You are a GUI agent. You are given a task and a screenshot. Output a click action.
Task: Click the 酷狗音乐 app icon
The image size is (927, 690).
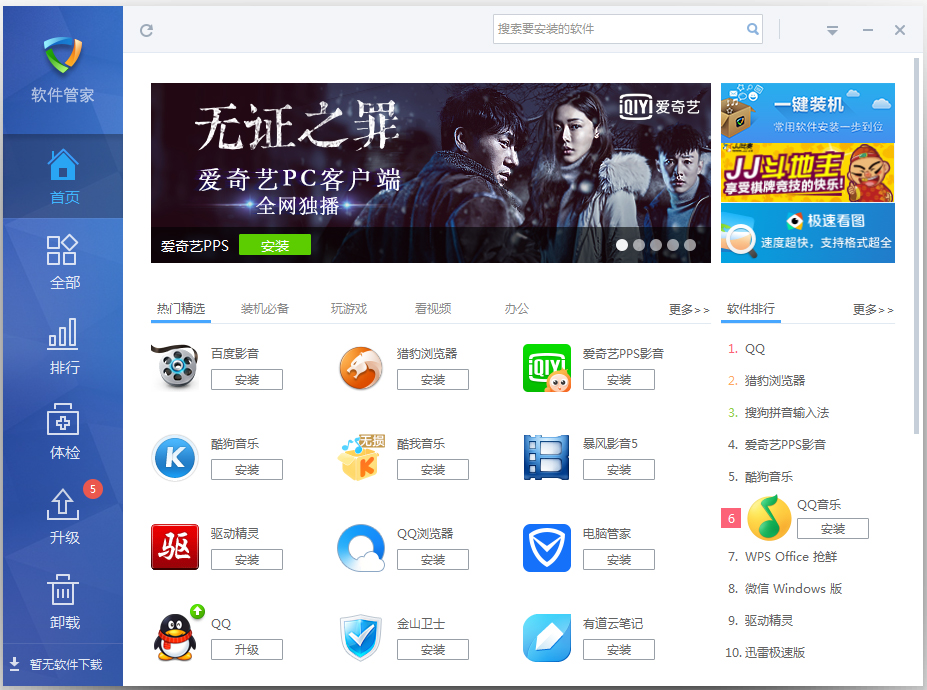pos(175,458)
